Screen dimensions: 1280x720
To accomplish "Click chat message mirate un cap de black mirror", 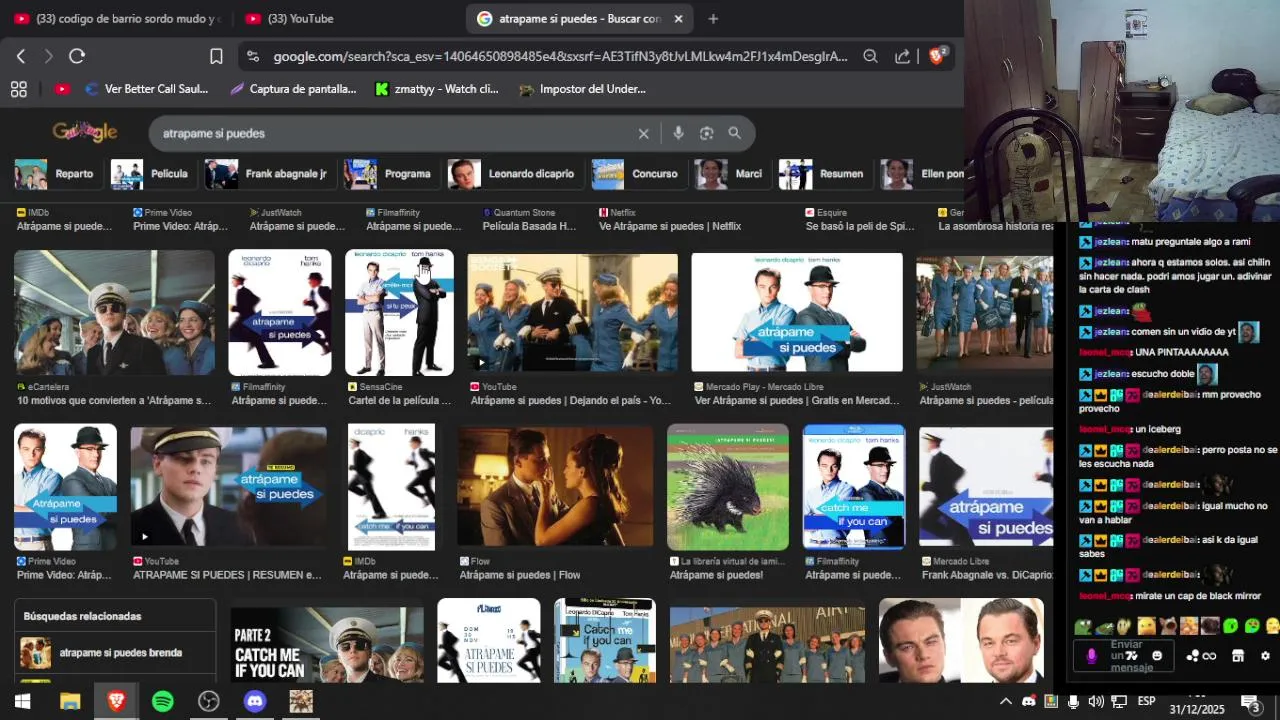I will 1169,596.
